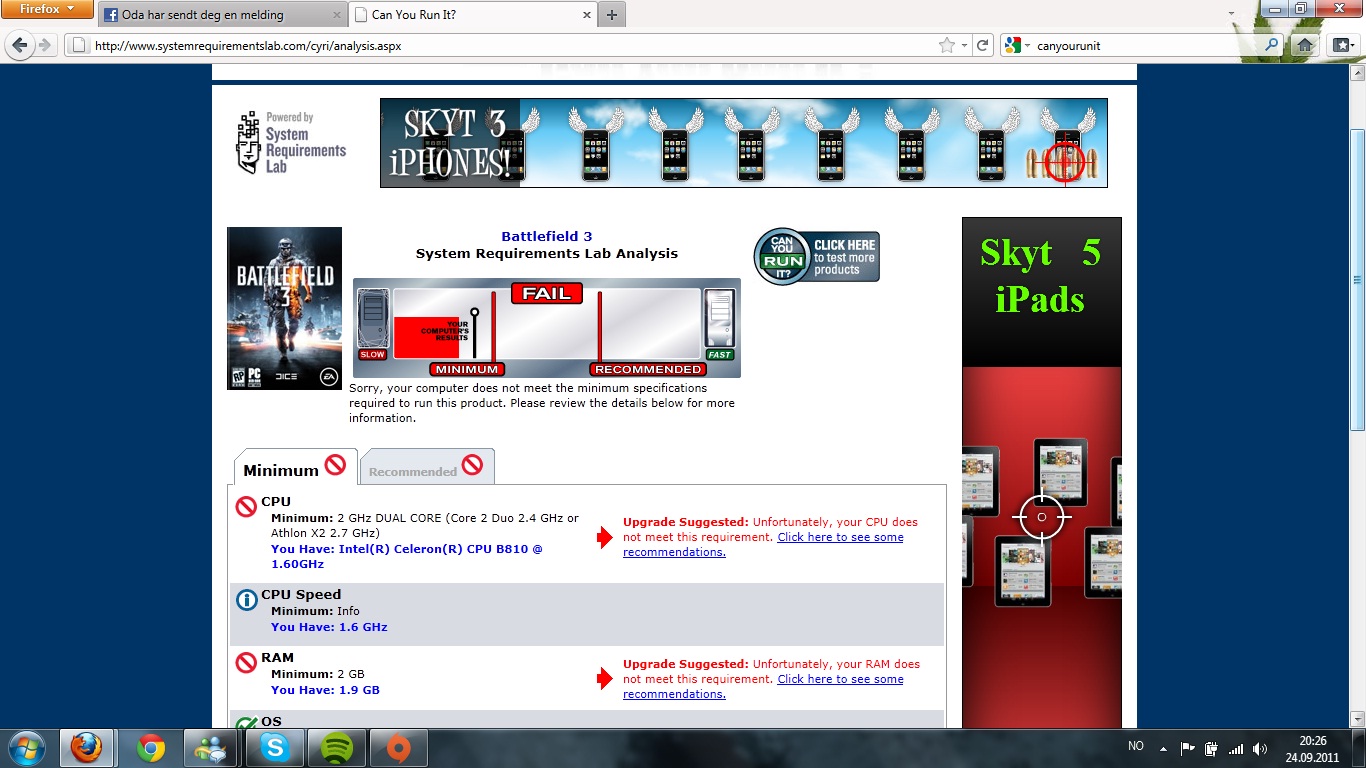Go to Firefox home page icon
This screenshot has width=1366, height=768.
pos(1304,45)
